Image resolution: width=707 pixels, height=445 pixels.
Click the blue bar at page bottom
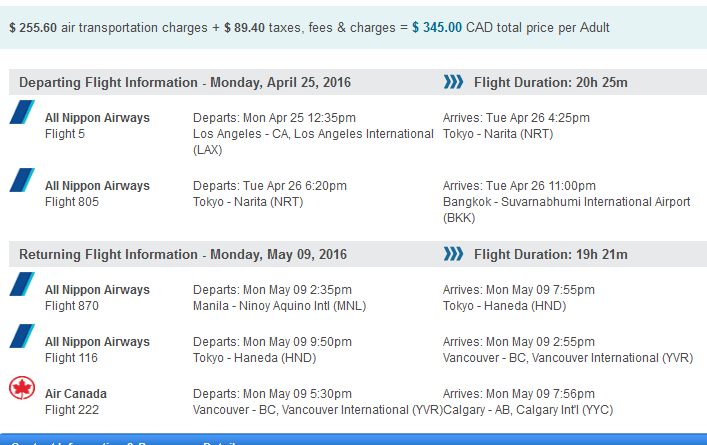click(x=354, y=439)
